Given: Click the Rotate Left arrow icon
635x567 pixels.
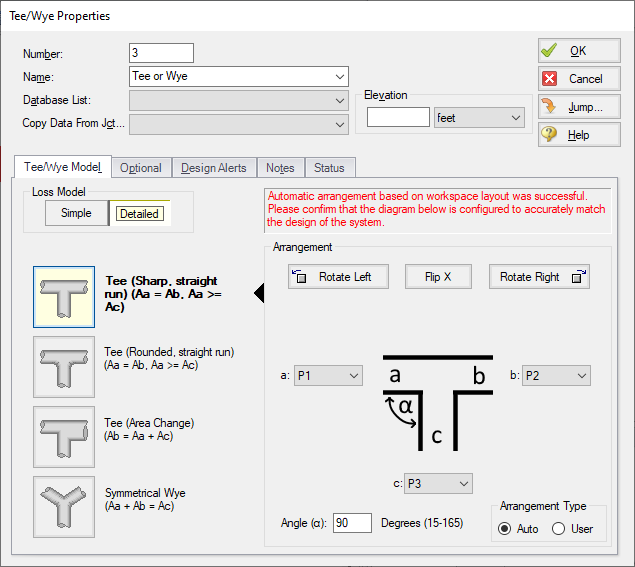Looking at the screenshot, I should [300, 277].
